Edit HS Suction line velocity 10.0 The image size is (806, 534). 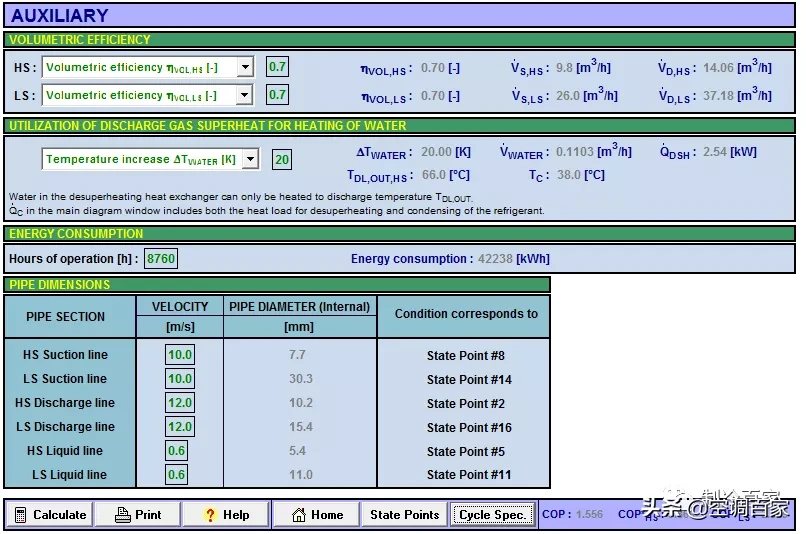[x=180, y=355]
